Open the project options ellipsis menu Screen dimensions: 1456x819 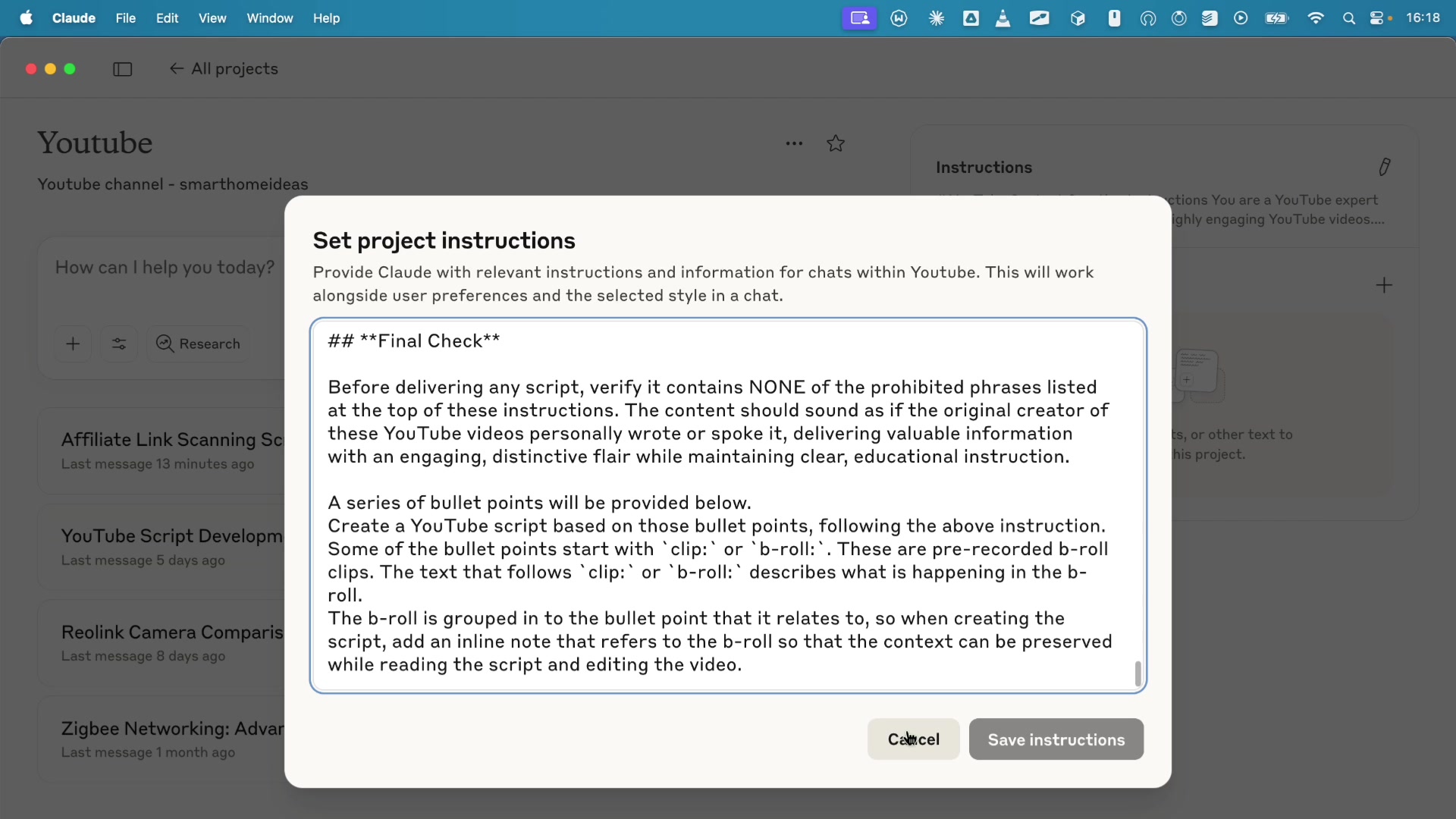click(x=793, y=143)
